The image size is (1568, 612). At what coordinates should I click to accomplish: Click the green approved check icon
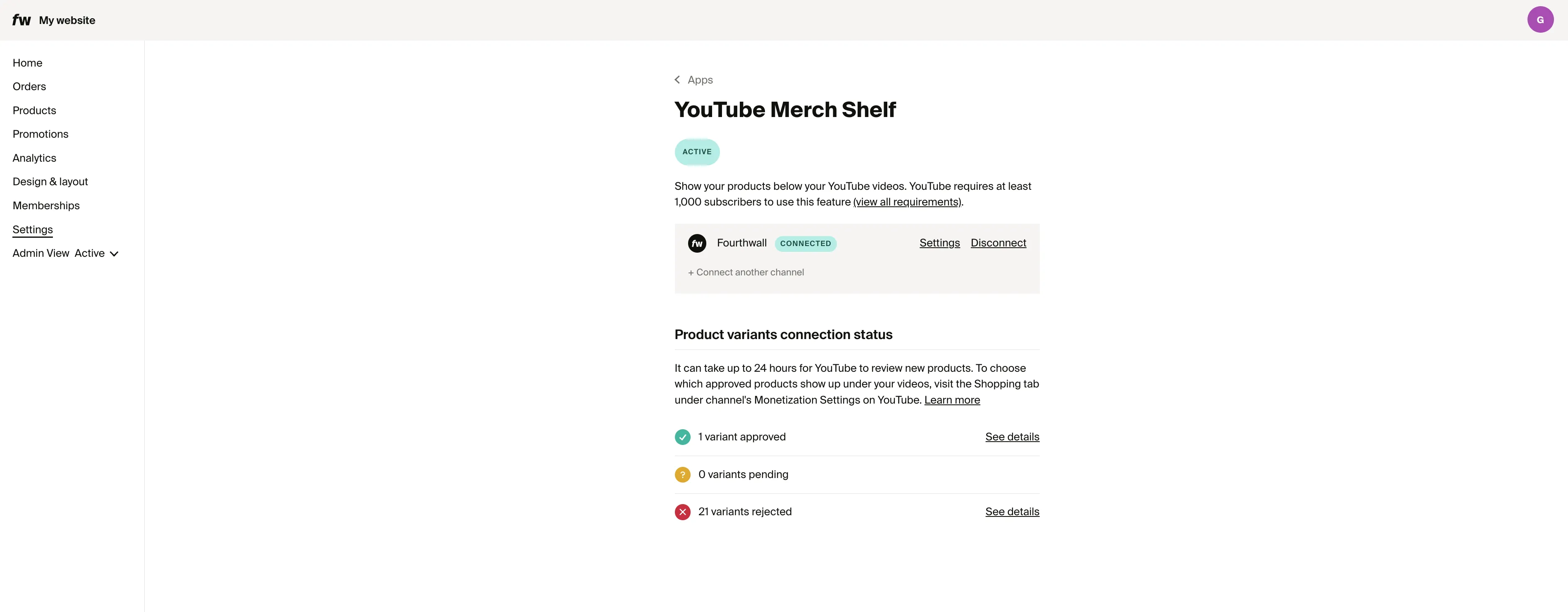coord(682,437)
